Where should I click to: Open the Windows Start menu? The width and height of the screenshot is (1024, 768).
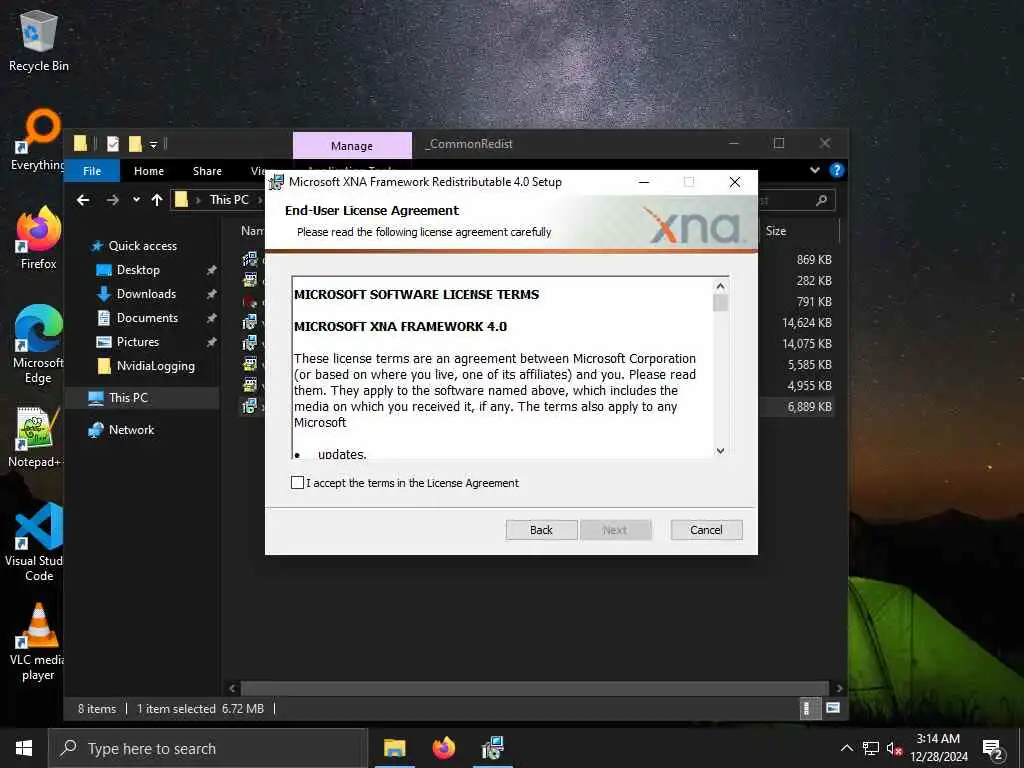24,748
